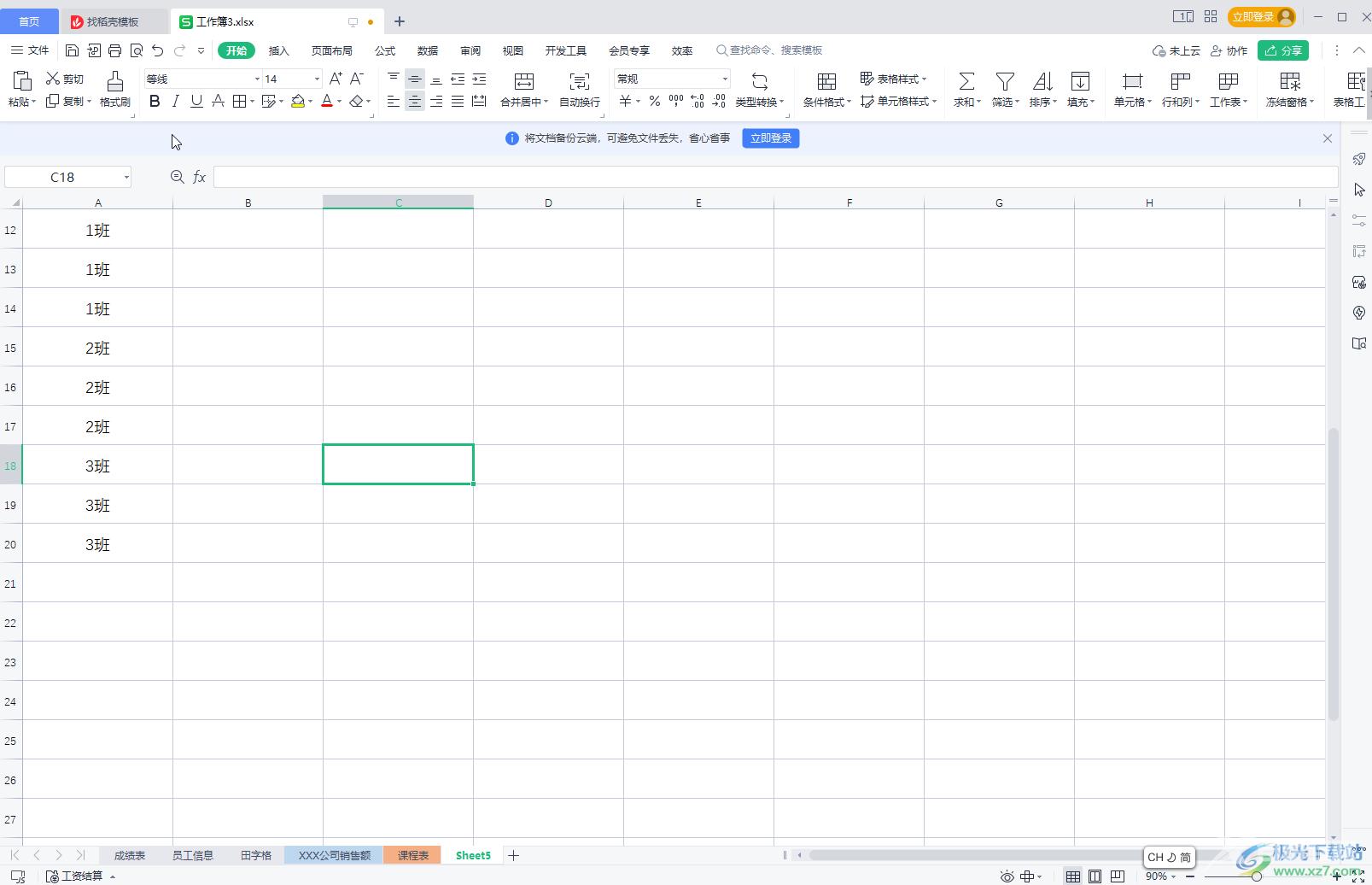1372x885 pixels.
Task: Click the fx insert function icon
Action: pyautogui.click(x=199, y=177)
